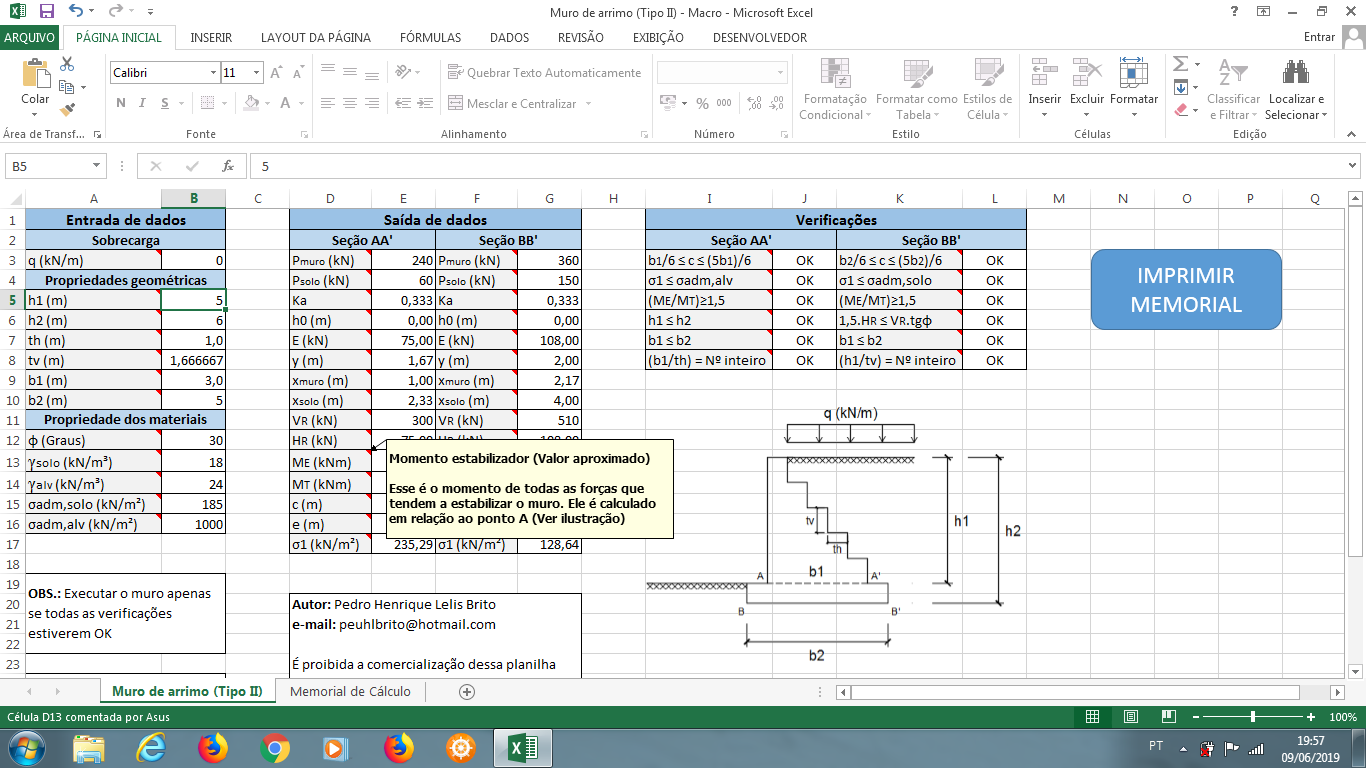
Task: Center cell text horizontally
Action: 350,103
